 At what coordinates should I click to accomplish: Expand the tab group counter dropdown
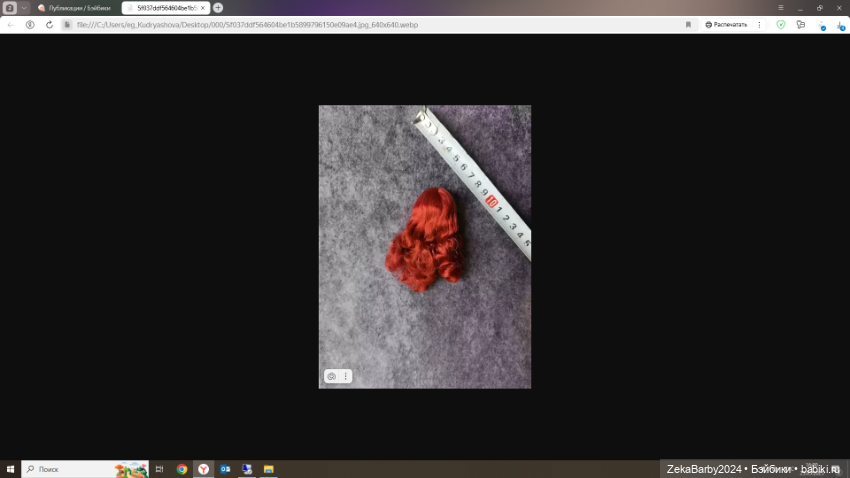tap(24, 7)
